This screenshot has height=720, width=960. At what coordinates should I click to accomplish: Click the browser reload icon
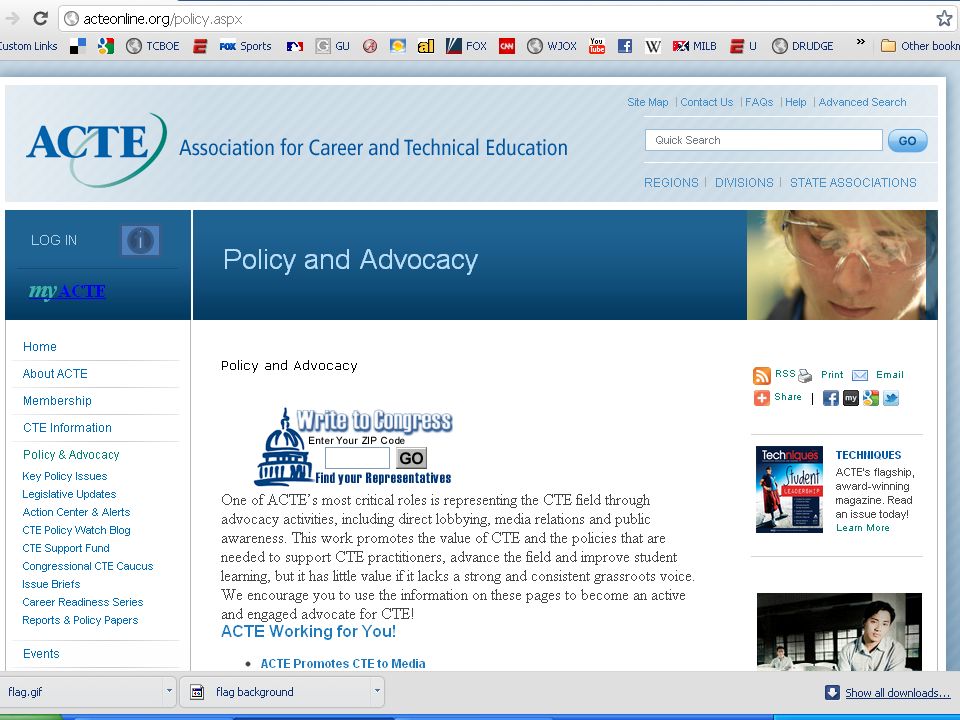[x=40, y=18]
